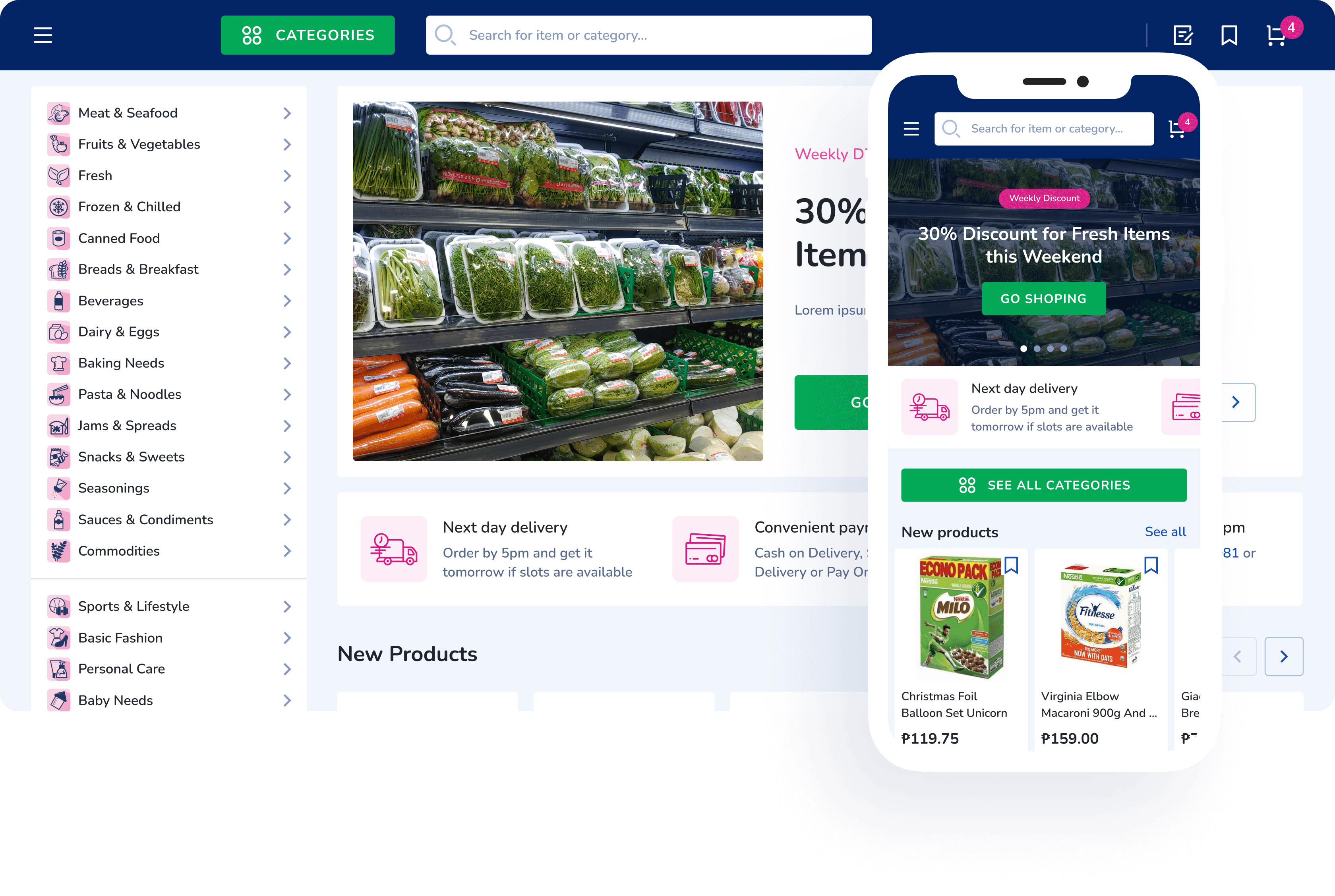The width and height of the screenshot is (1335, 896).
Task: Click the hamburger menu icon
Action: [x=43, y=35]
